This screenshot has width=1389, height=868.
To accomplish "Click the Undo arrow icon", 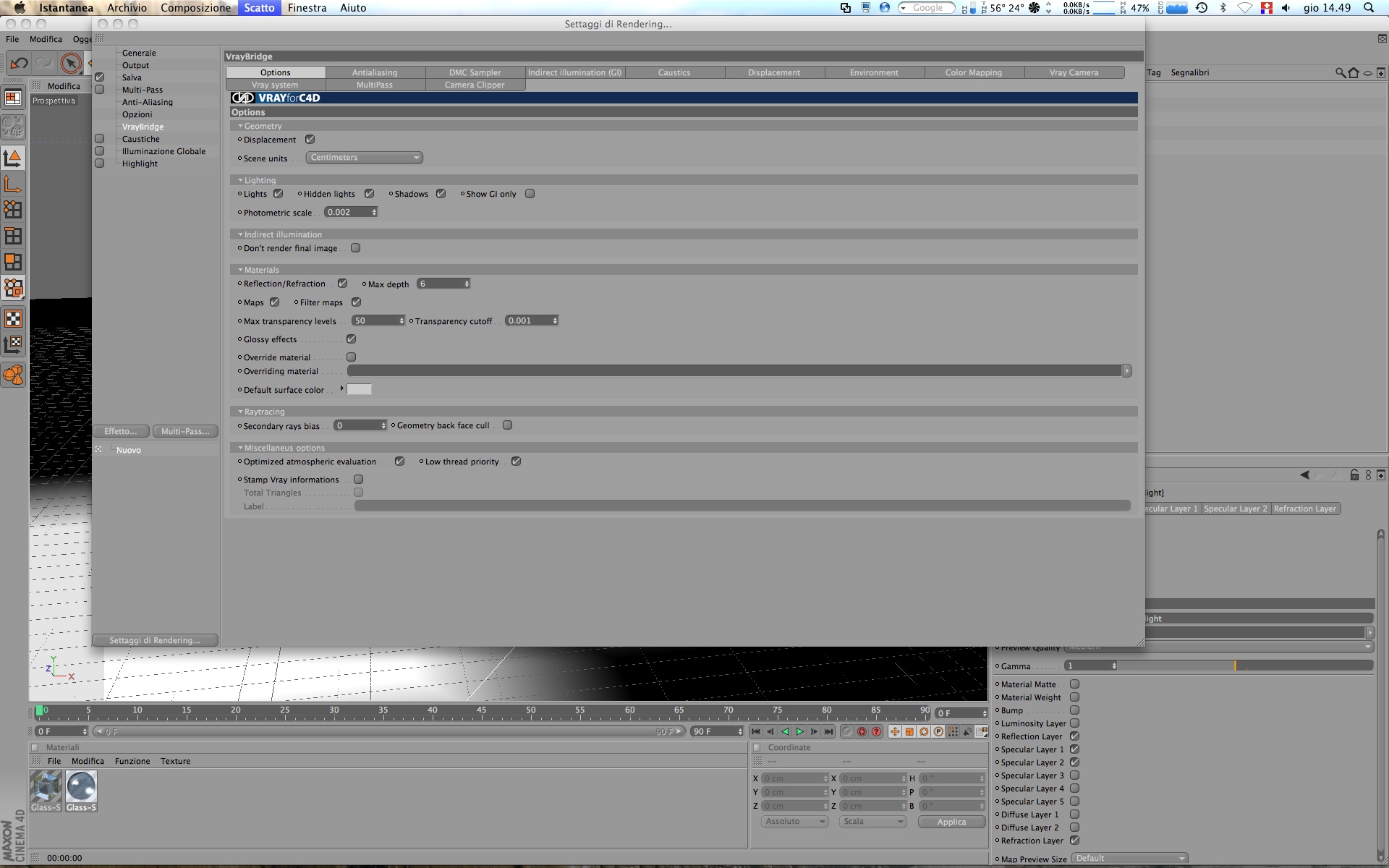I will point(19,64).
